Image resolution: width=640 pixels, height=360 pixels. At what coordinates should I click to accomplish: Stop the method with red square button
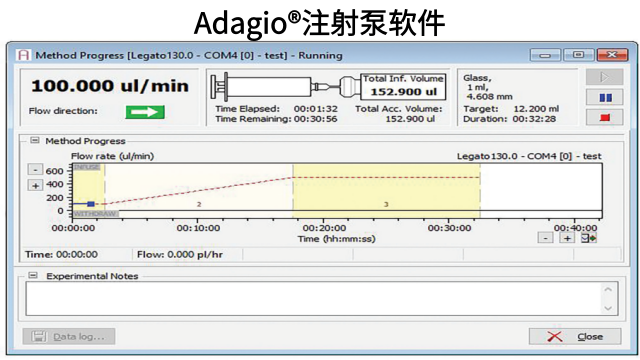click(x=604, y=118)
